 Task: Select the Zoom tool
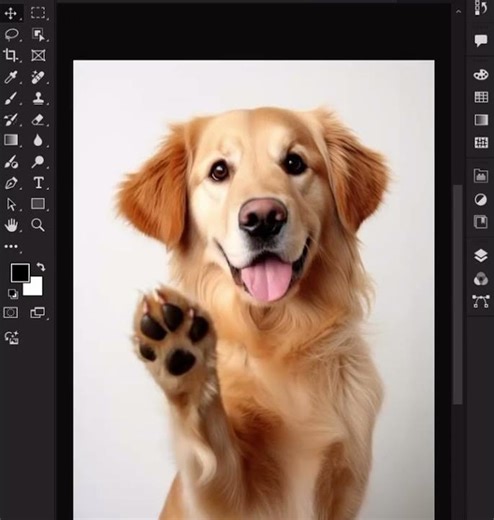38,225
